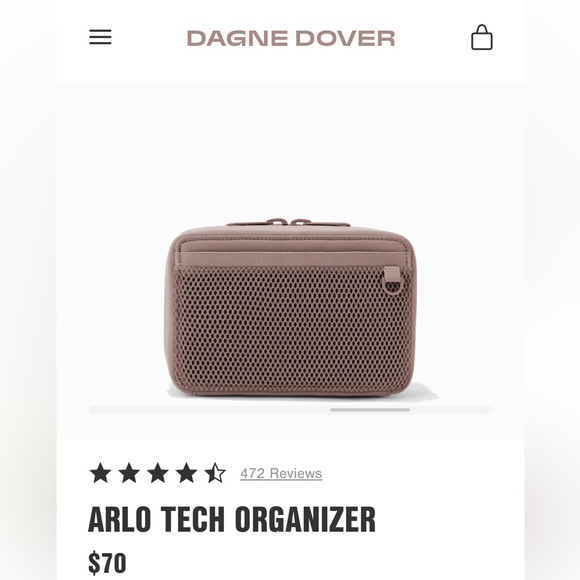Tap the mesh pocket on the pouch
The width and height of the screenshot is (580, 580).
pyautogui.click(x=290, y=329)
